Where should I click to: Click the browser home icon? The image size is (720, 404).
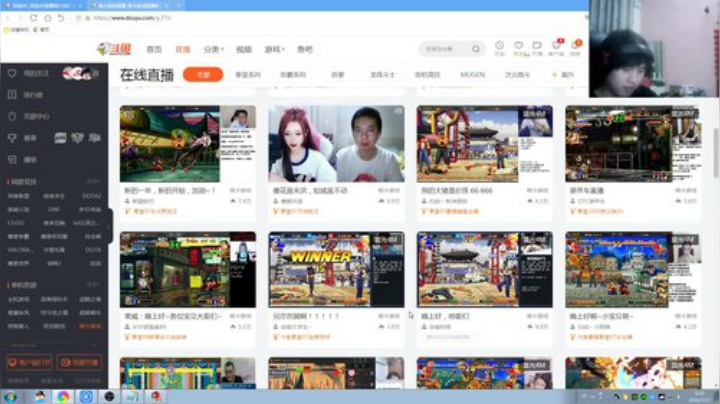click(x=48, y=18)
